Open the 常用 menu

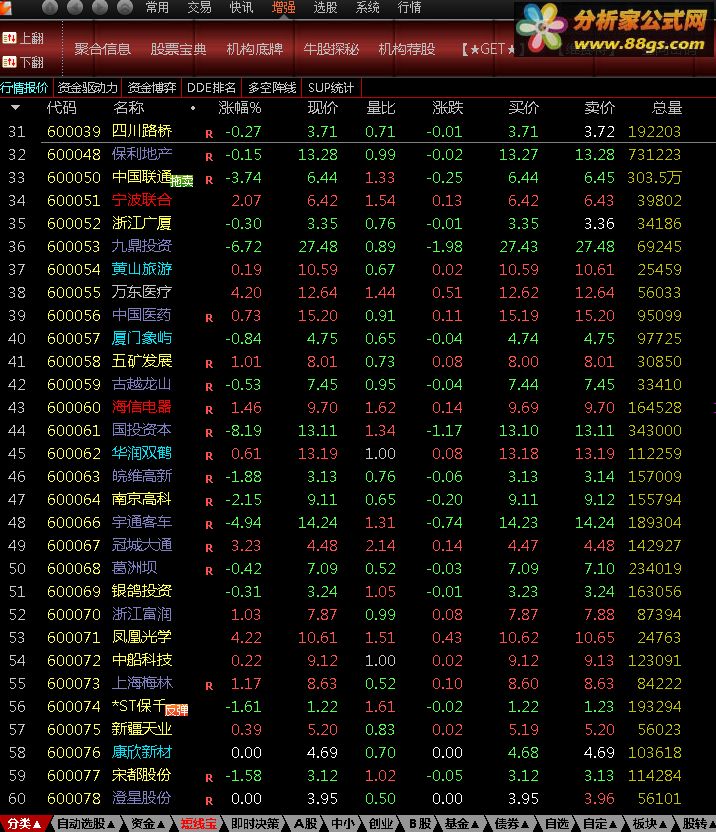pos(157,7)
